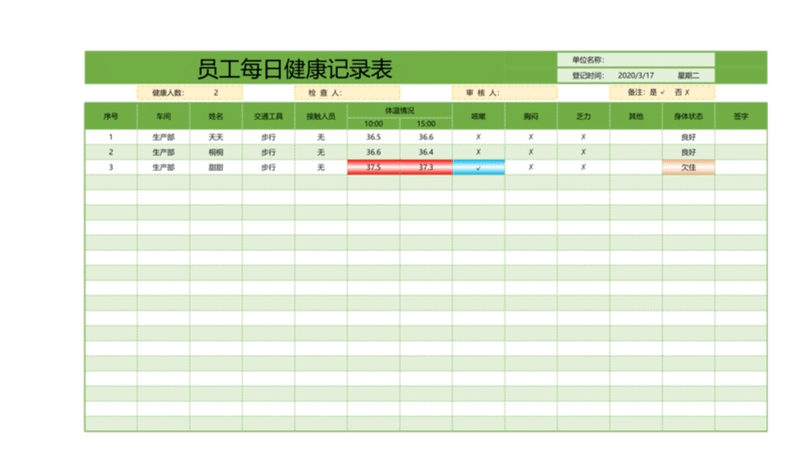Select the 36.4 temperature cell
The height and width of the screenshot is (475, 800).
[426, 152]
